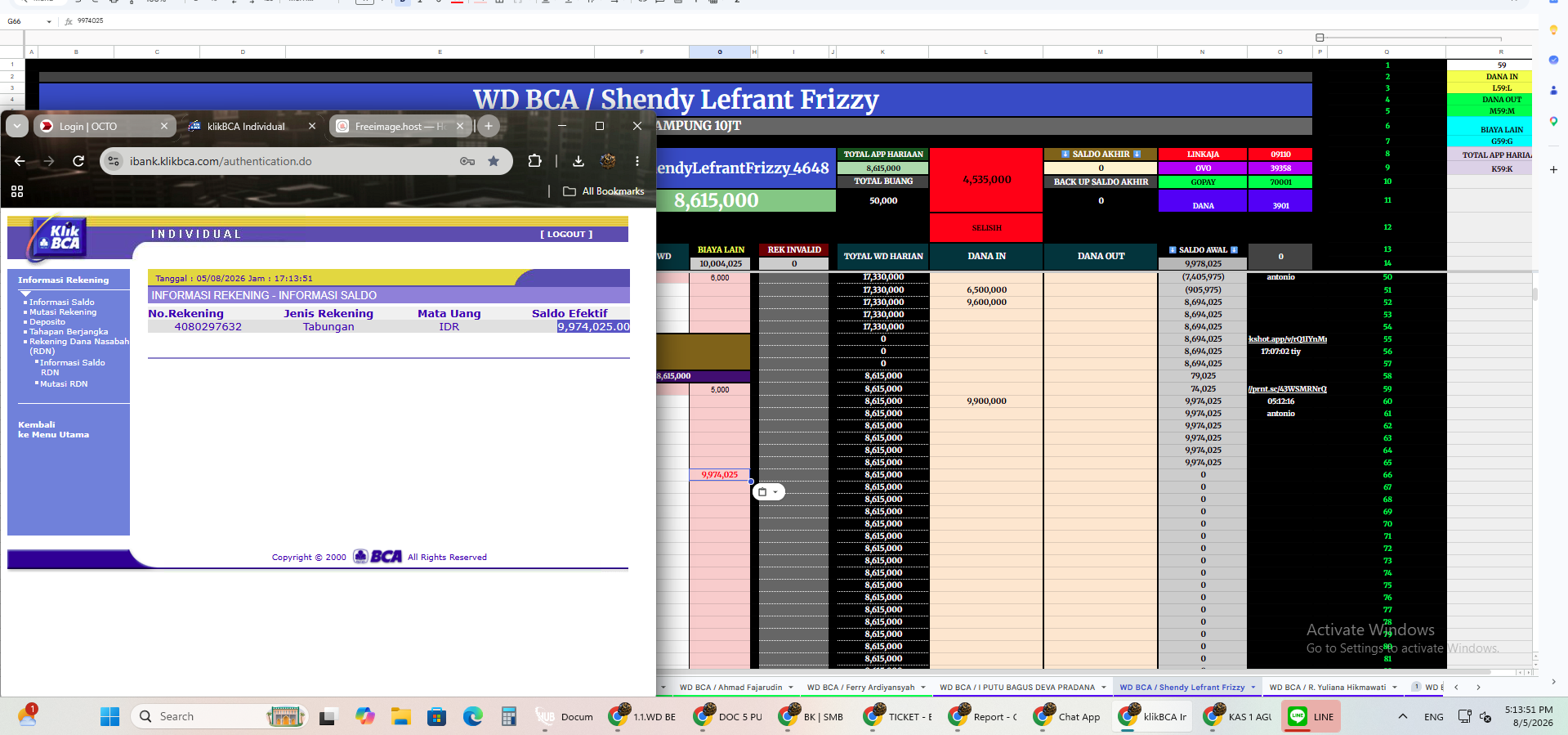1568x735 pixels.
Task: Collapse the column group minus box above columns
Action: tap(1320, 38)
